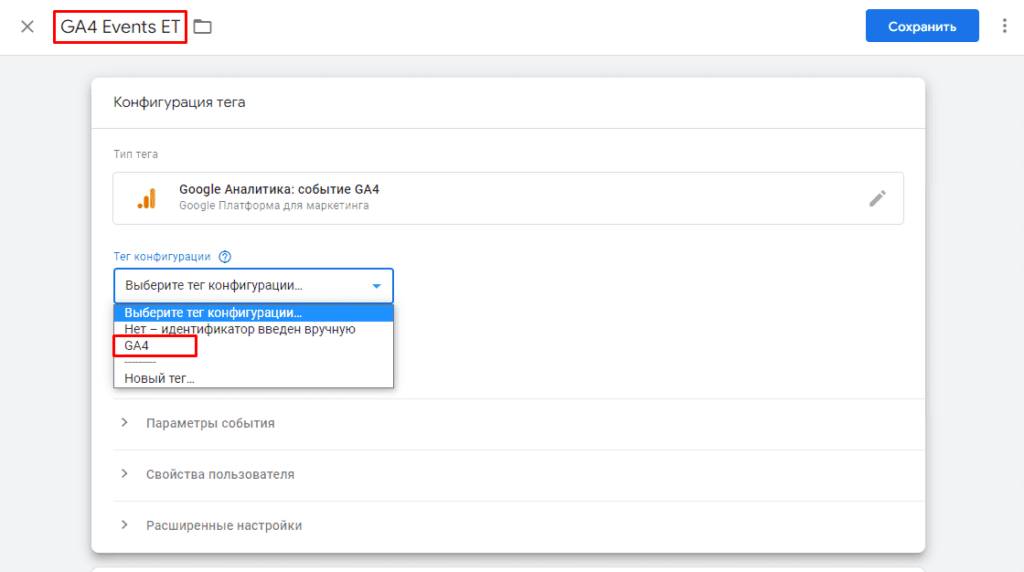The image size is (1024, 572).
Task: Choose the Новый тег… option
Action: point(253,378)
